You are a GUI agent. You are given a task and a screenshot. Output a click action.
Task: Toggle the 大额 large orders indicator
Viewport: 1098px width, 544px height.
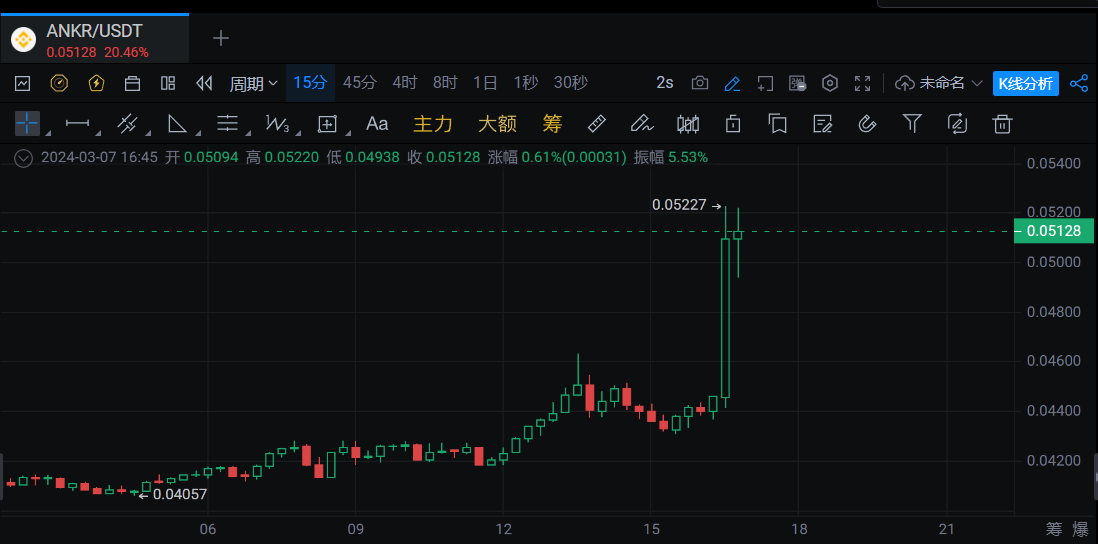click(x=497, y=124)
